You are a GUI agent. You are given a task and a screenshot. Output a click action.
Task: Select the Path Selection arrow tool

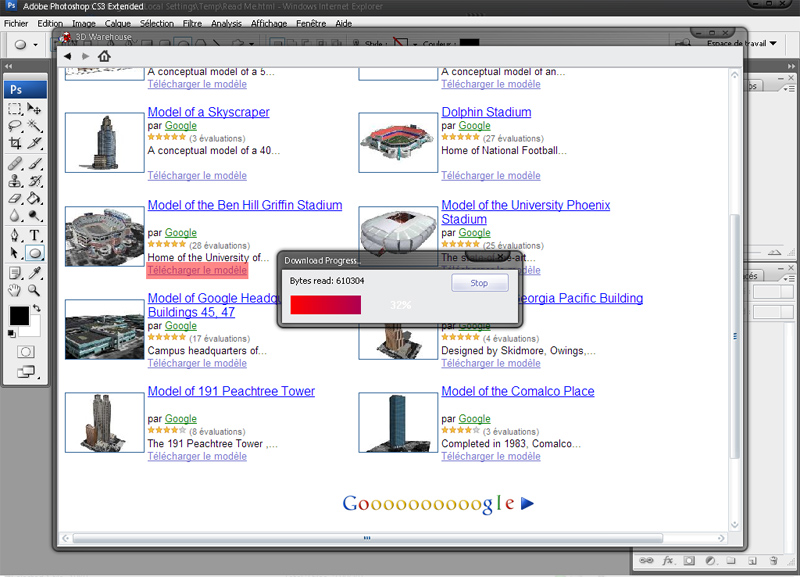15,253
